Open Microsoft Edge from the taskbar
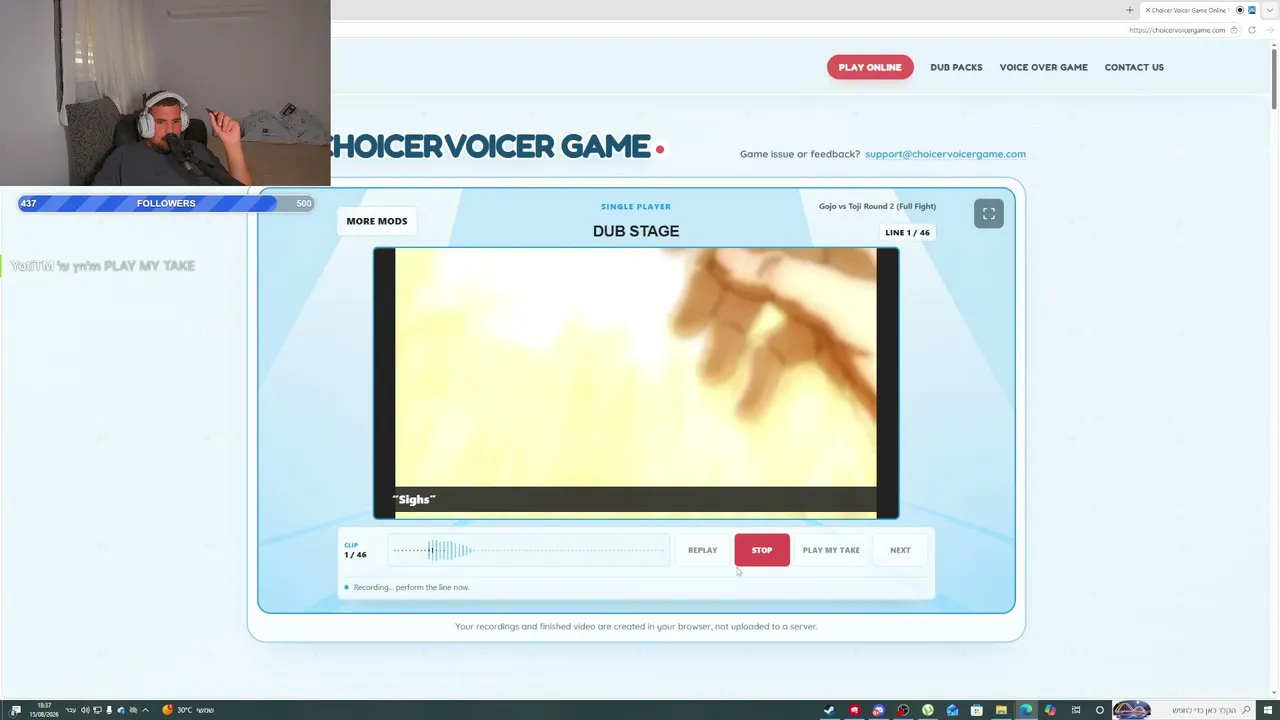1280x720 pixels. point(1026,710)
